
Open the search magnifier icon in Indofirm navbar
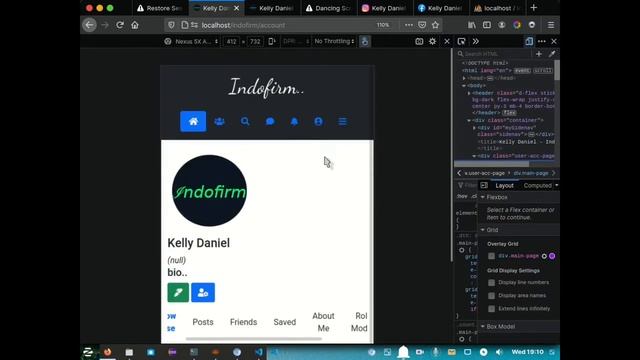[x=245, y=121]
